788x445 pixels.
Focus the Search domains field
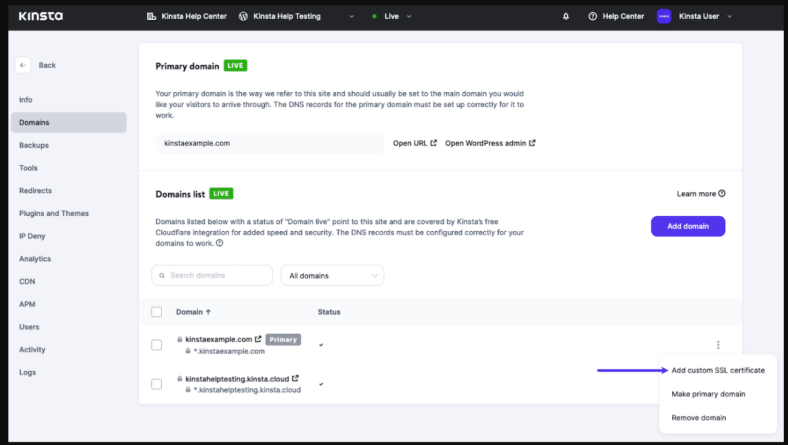(212, 276)
